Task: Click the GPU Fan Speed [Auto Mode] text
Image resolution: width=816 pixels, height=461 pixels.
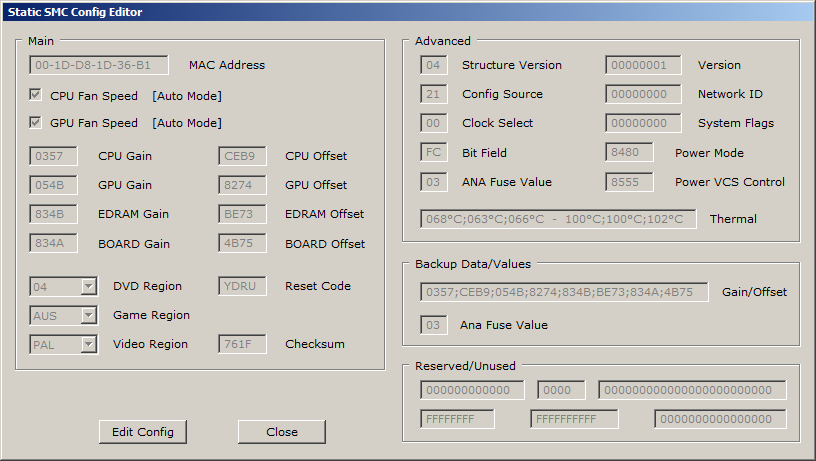Action: tap(187, 123)
